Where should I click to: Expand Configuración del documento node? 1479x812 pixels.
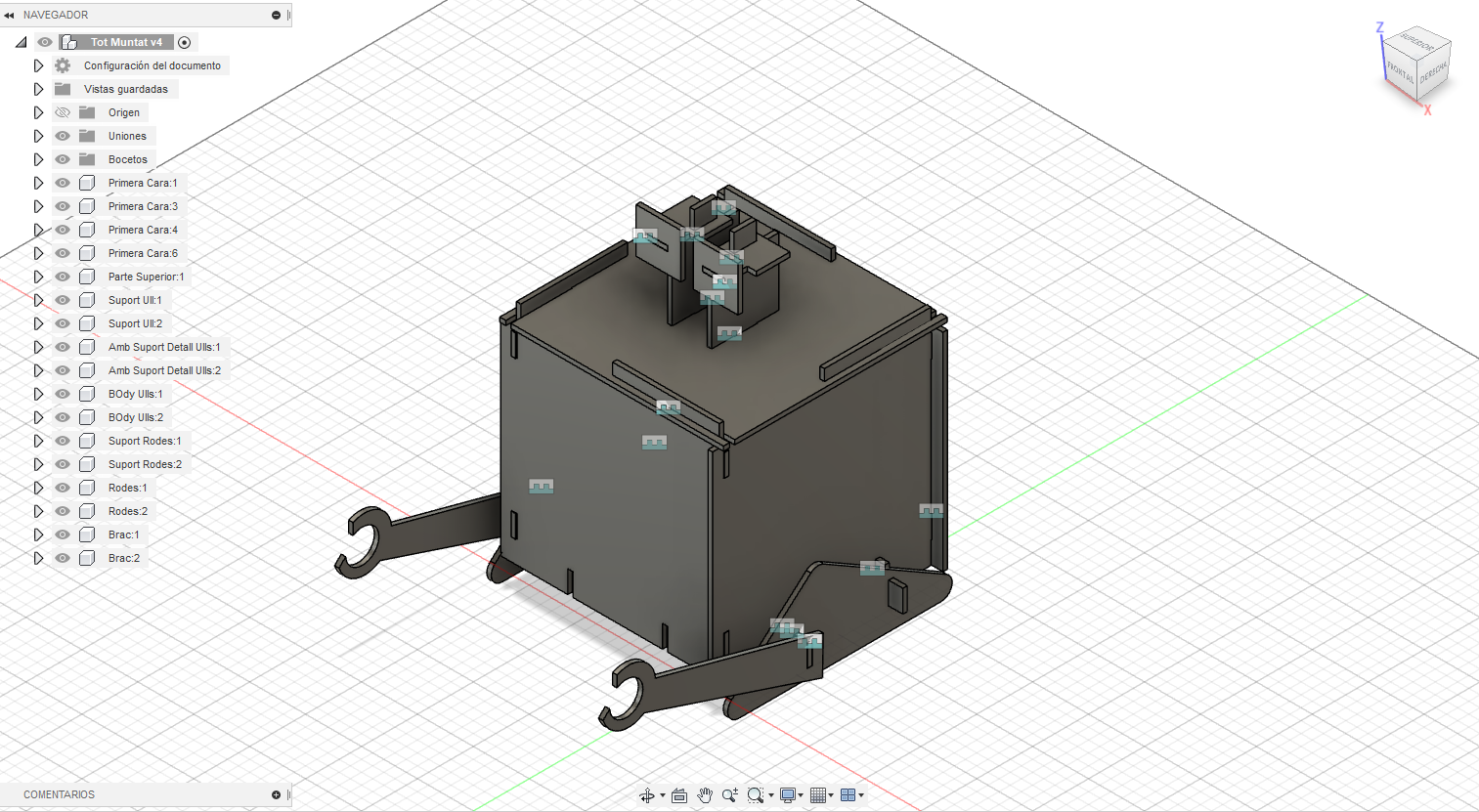click(x=38, y=65)
